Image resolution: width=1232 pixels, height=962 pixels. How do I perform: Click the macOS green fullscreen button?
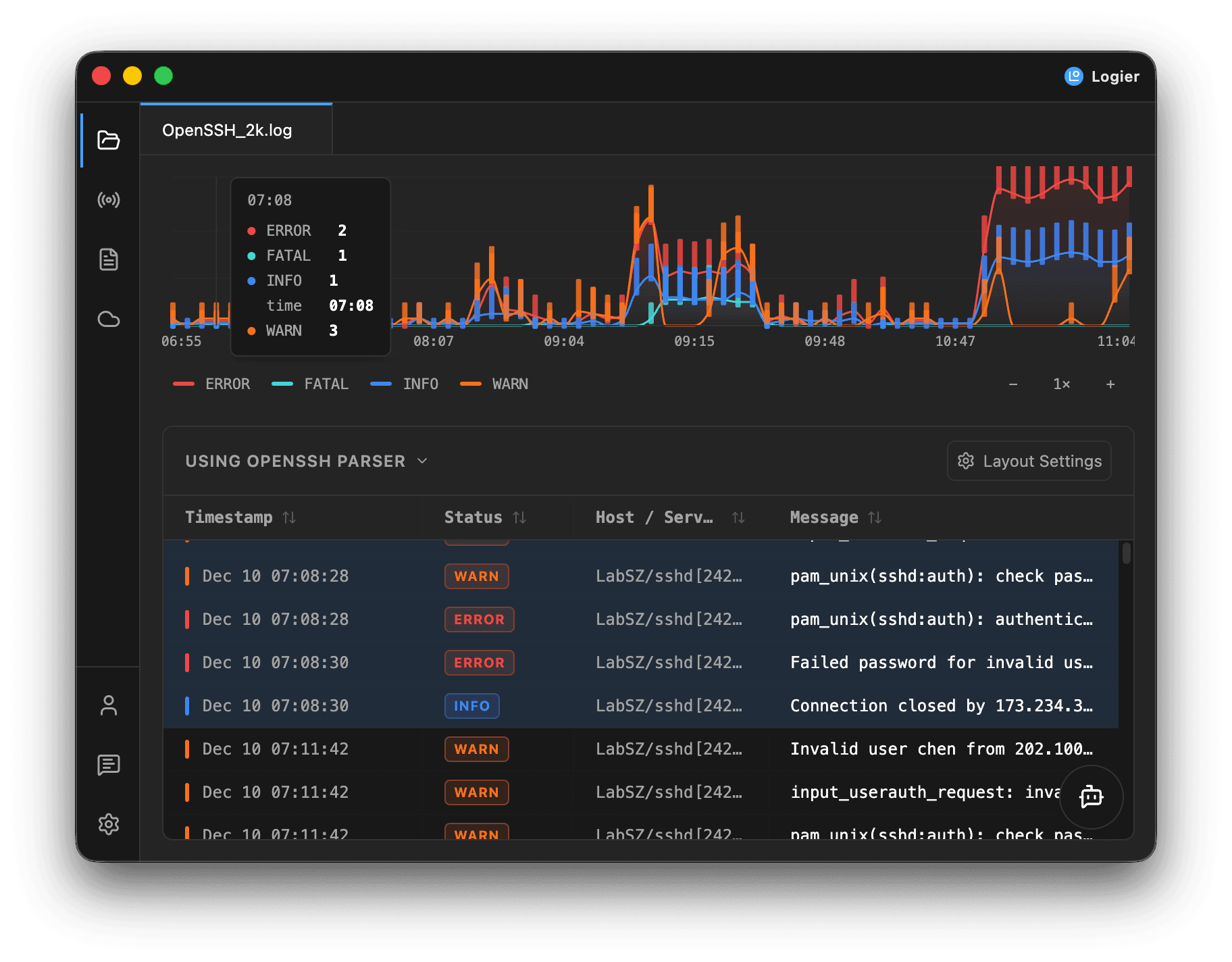point(163,76)
